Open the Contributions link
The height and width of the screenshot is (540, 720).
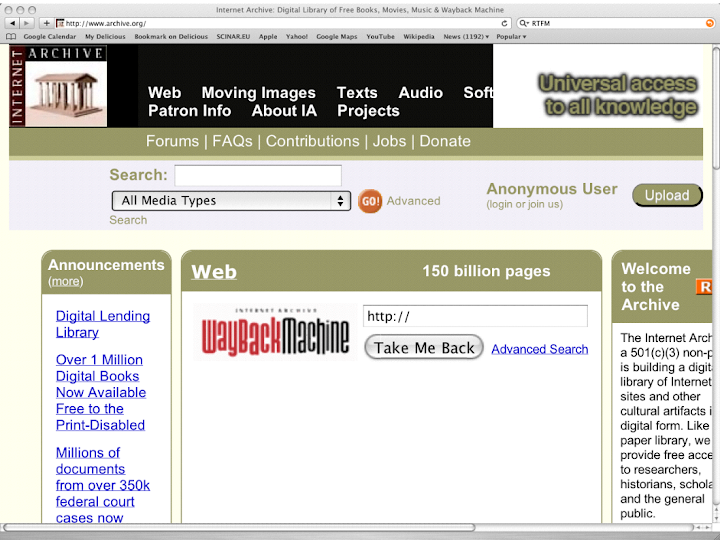coord(312,141)
